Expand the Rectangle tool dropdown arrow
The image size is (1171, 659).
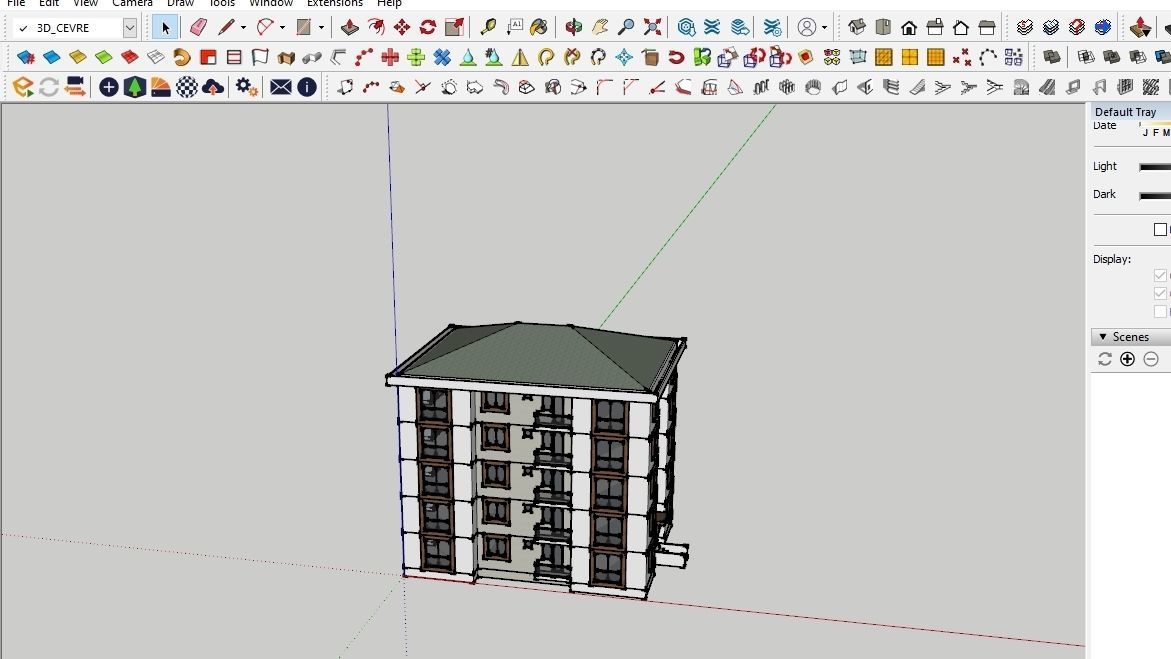point(321,28)
